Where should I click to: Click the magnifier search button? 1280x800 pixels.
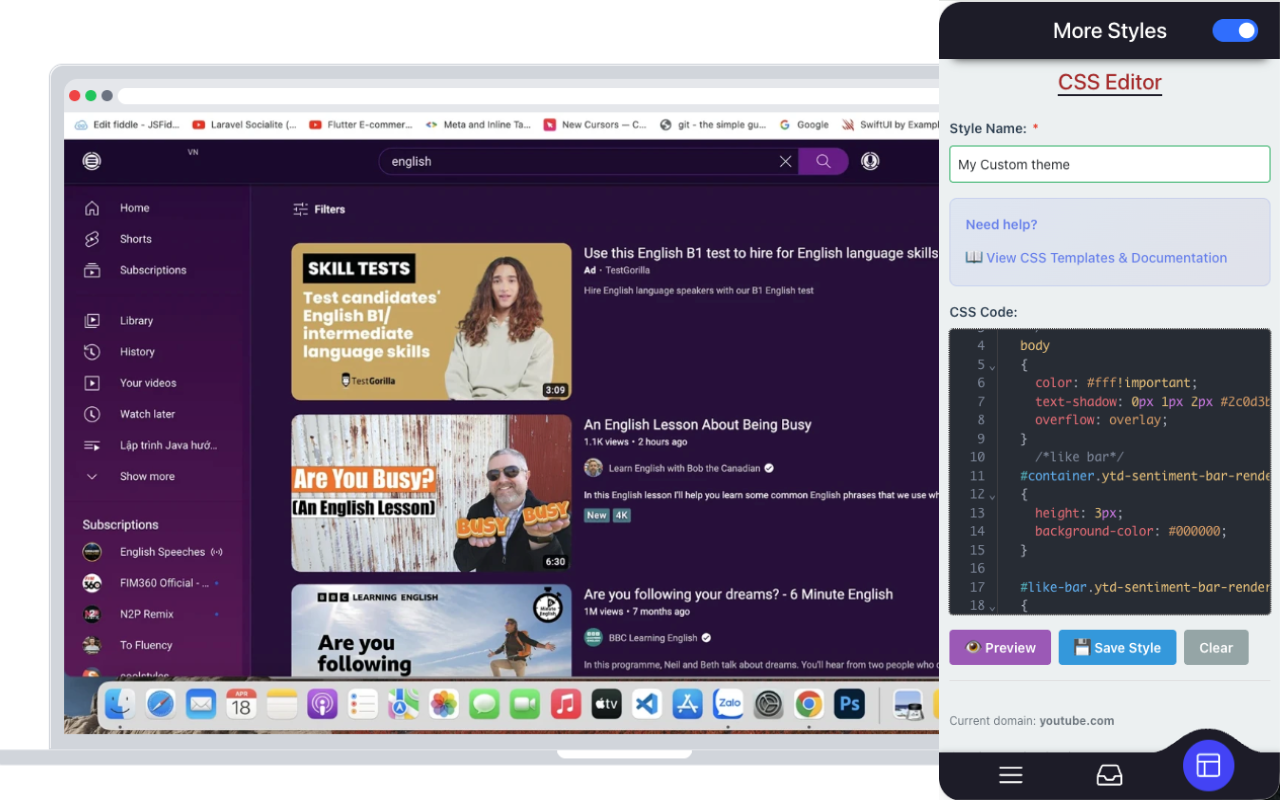point(823,161)
